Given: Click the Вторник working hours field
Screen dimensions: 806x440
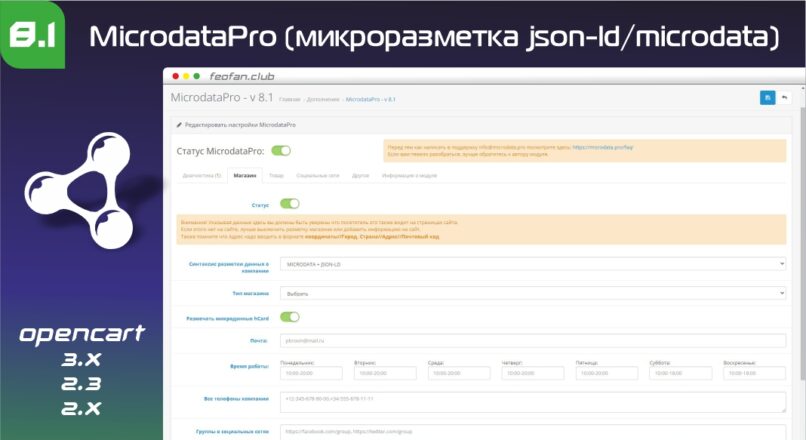Looking at the screenshot, I should (x=385, y=373).
